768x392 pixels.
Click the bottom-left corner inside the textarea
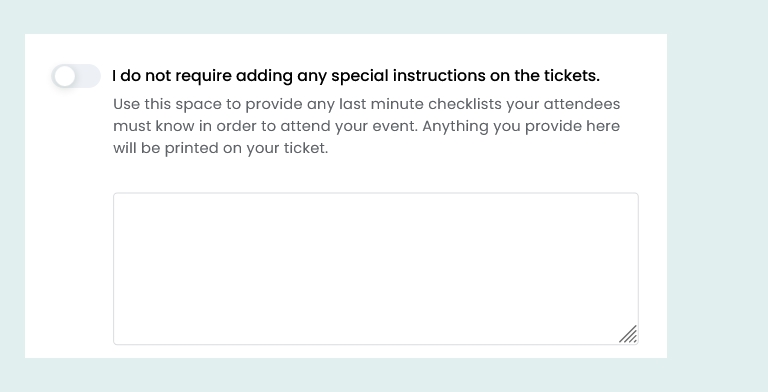point(121,337)
